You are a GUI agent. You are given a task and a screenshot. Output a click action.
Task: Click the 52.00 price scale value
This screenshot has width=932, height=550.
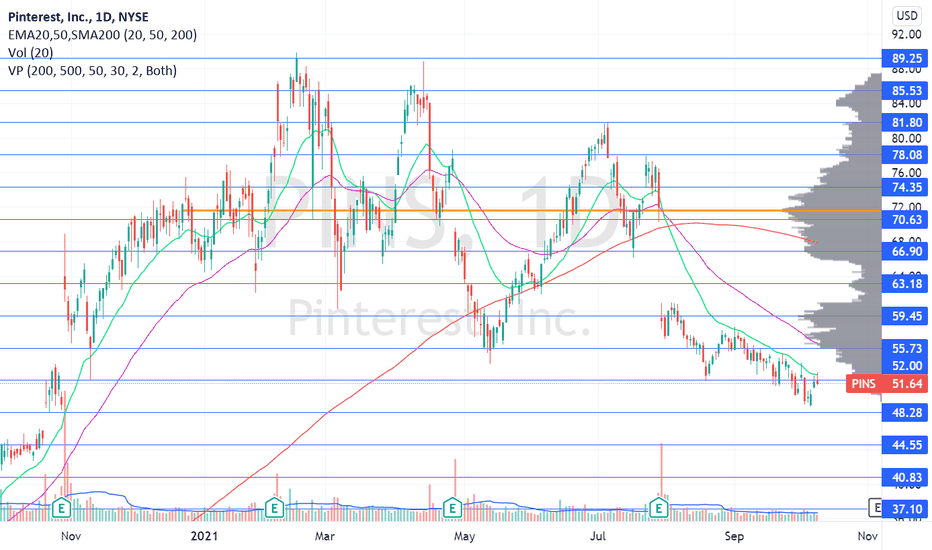(907, 366)
